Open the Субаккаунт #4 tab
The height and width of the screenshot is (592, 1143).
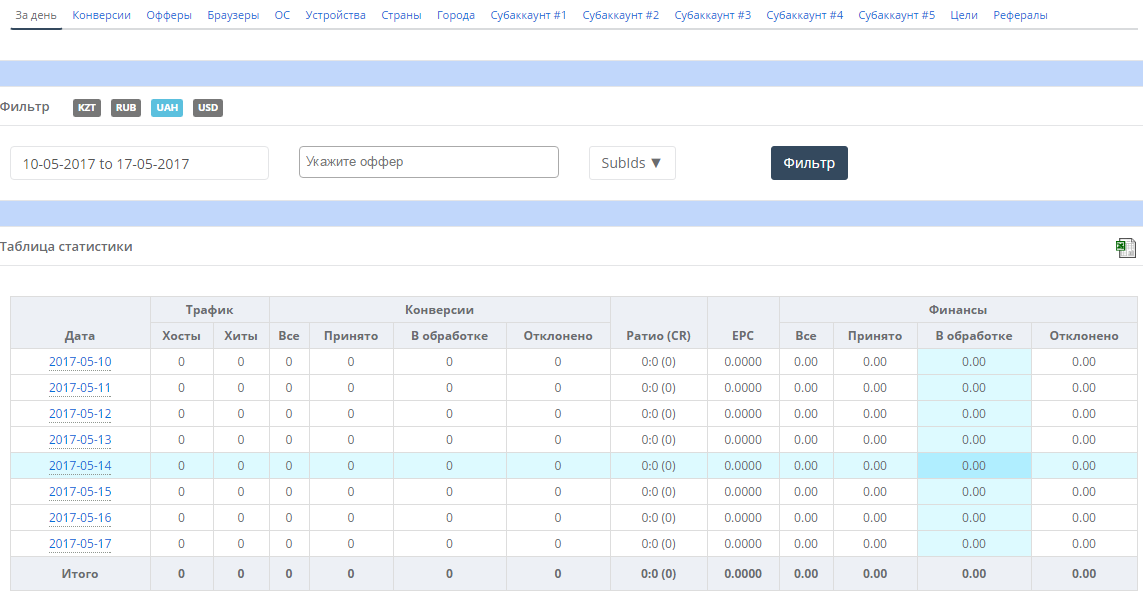tap(805, 15)
